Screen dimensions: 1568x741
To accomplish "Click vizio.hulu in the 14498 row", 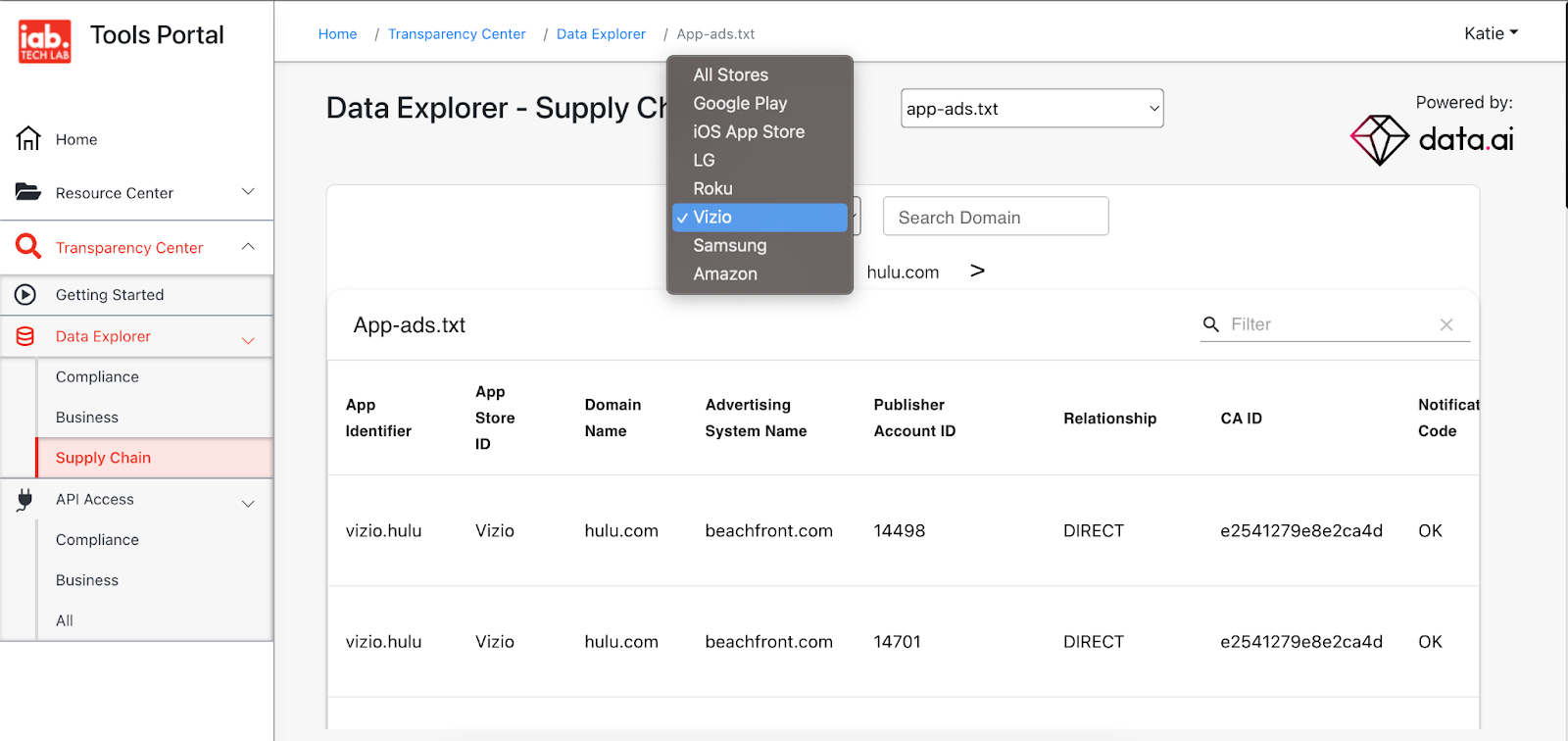I will tap(383, 530).
